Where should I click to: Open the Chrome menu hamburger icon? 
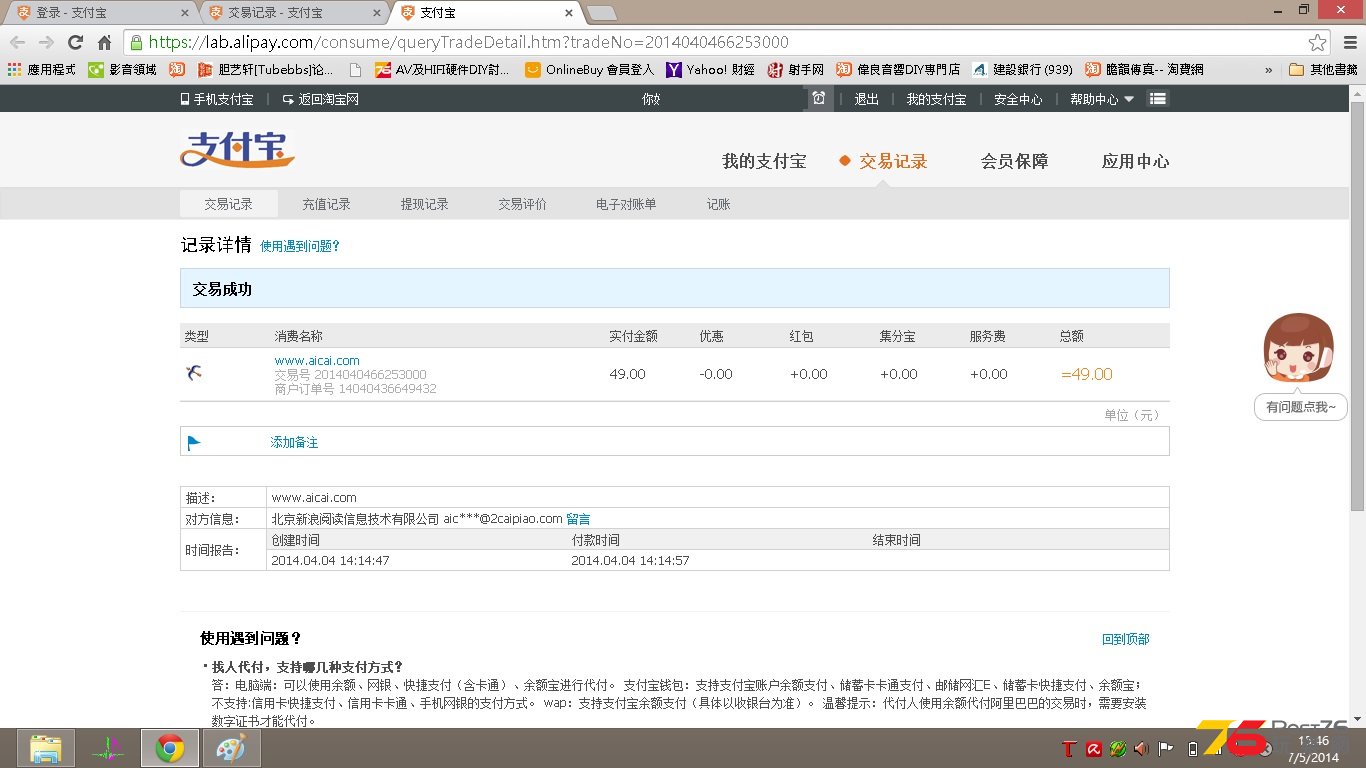click(x=1349, y=42)
